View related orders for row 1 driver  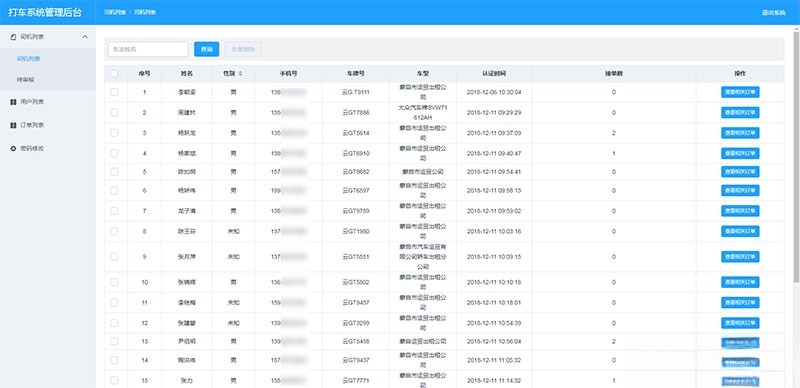[740, 92]
